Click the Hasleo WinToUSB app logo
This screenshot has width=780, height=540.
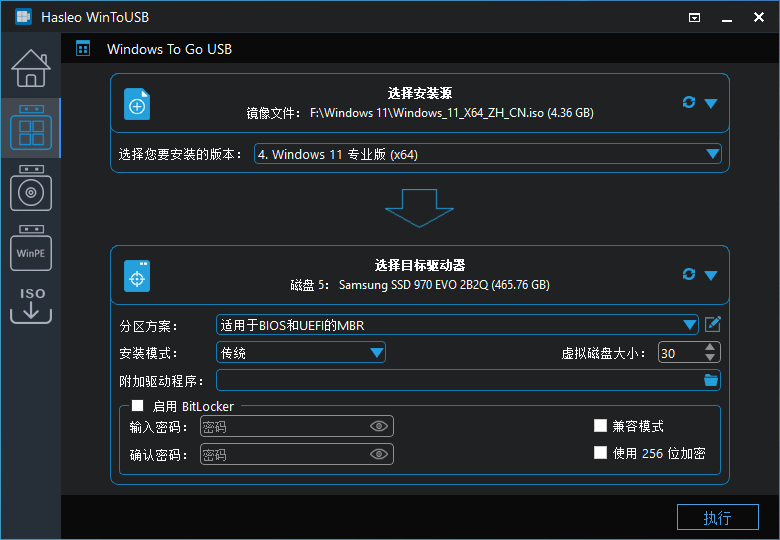click(x=23, y=17)
